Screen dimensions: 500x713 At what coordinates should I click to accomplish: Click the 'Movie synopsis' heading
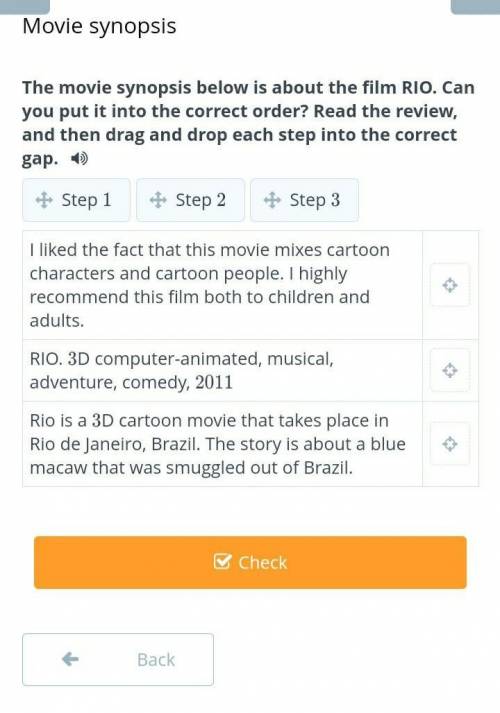click(x=99, y=26)
